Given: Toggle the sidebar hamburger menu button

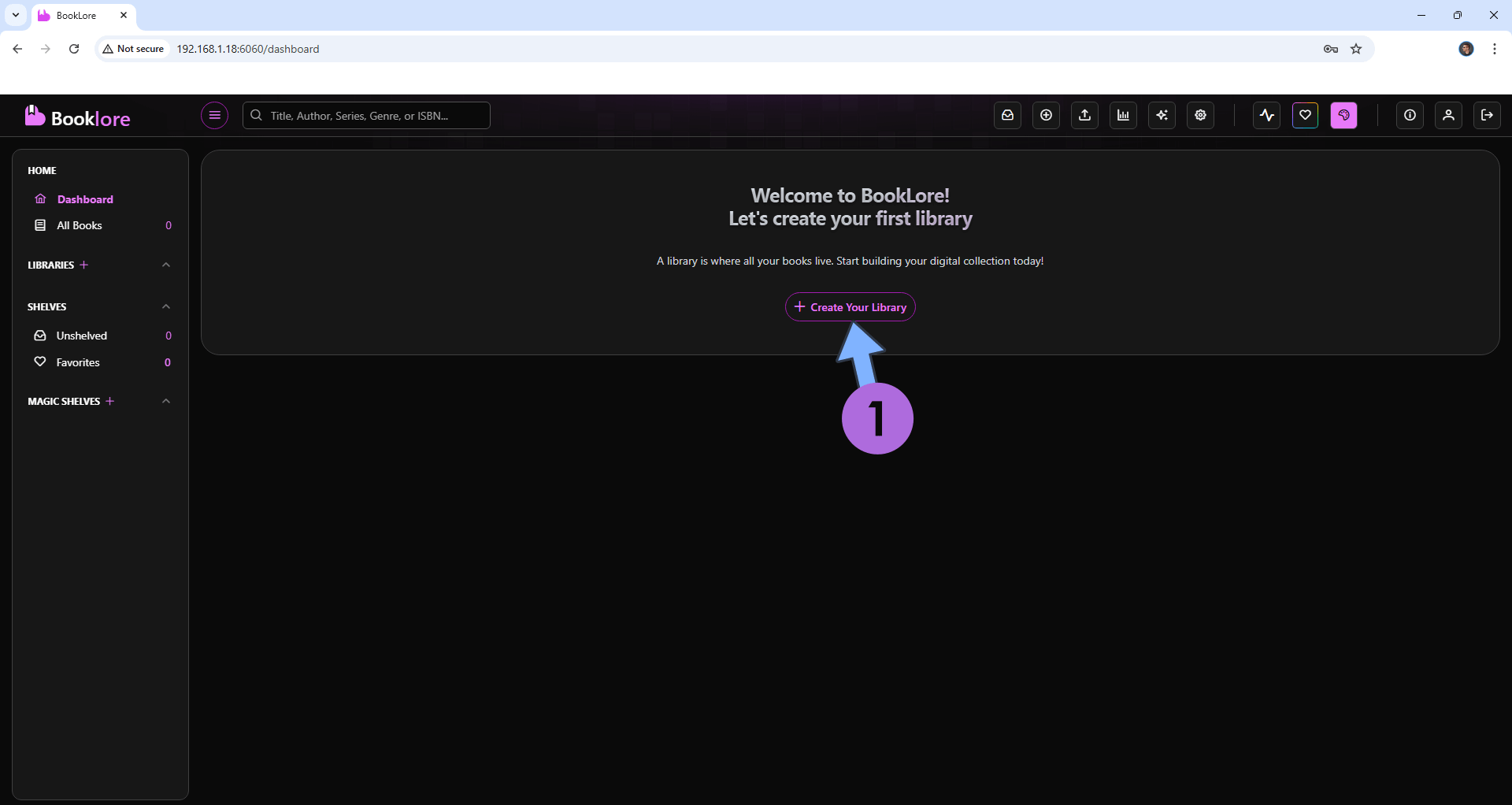Looking at the screenshot, I should (214, 115).
